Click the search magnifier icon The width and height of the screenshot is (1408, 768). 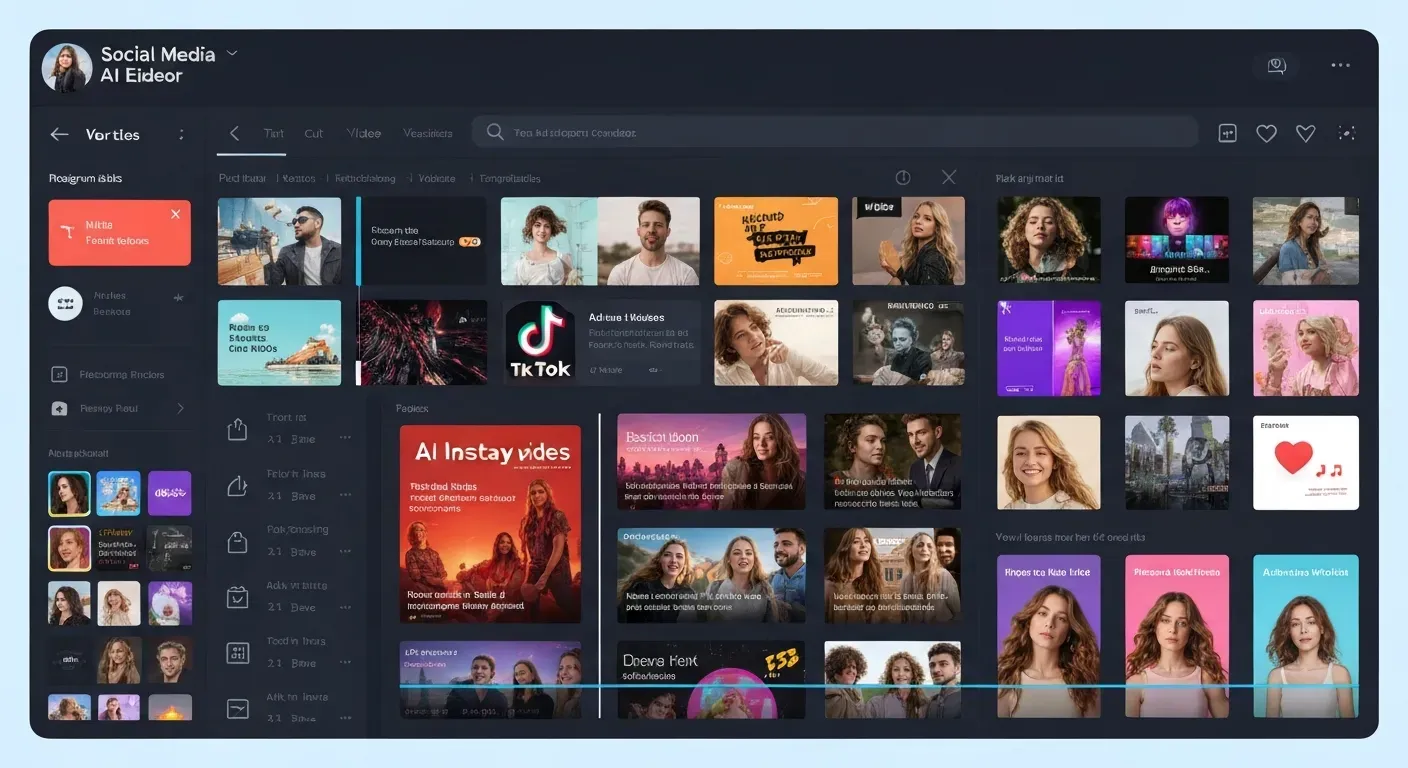coord(494,132)
